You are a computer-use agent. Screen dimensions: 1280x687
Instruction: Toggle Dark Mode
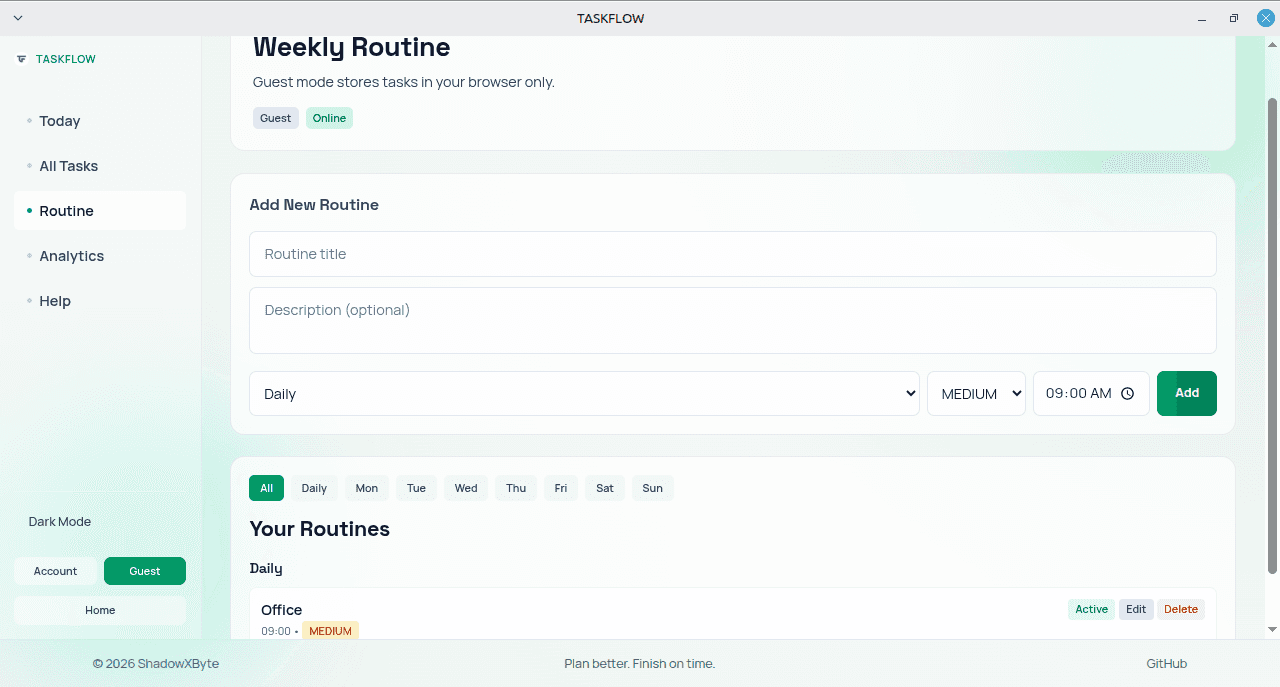pos(60,522)
